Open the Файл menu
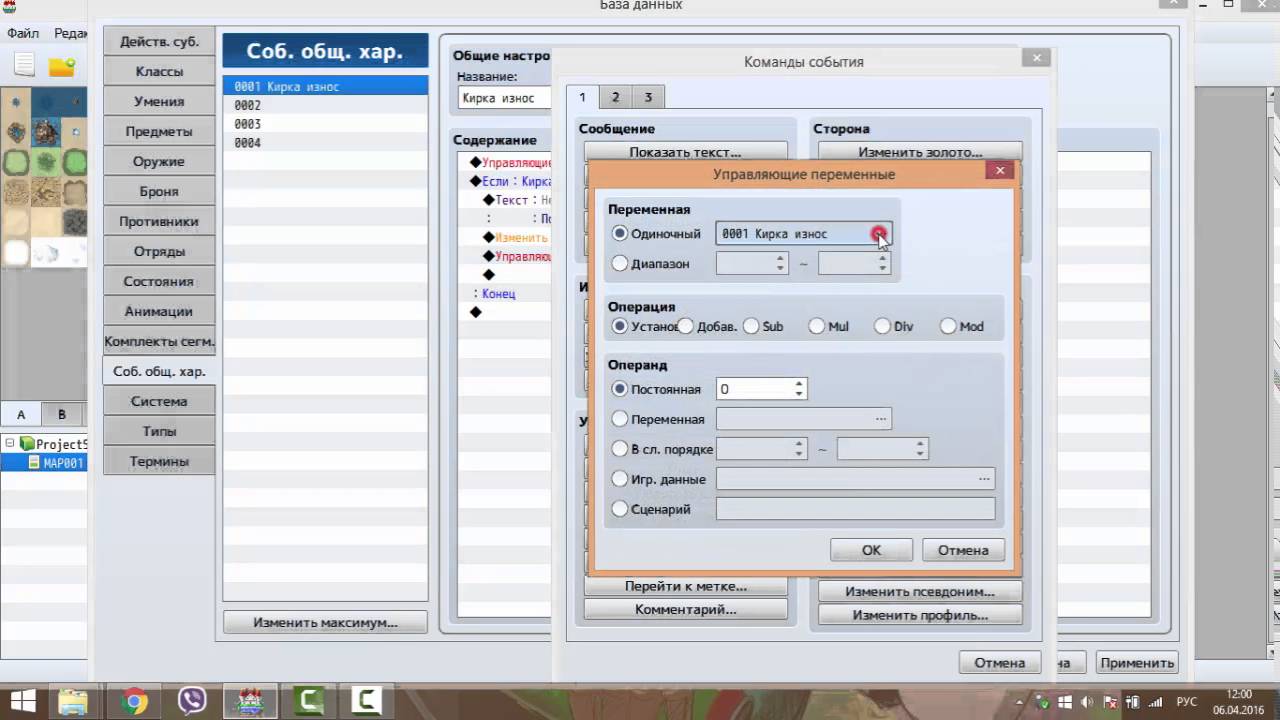Image resolution: width=1280 pixels, height=720 pixels. coord(23,33)
